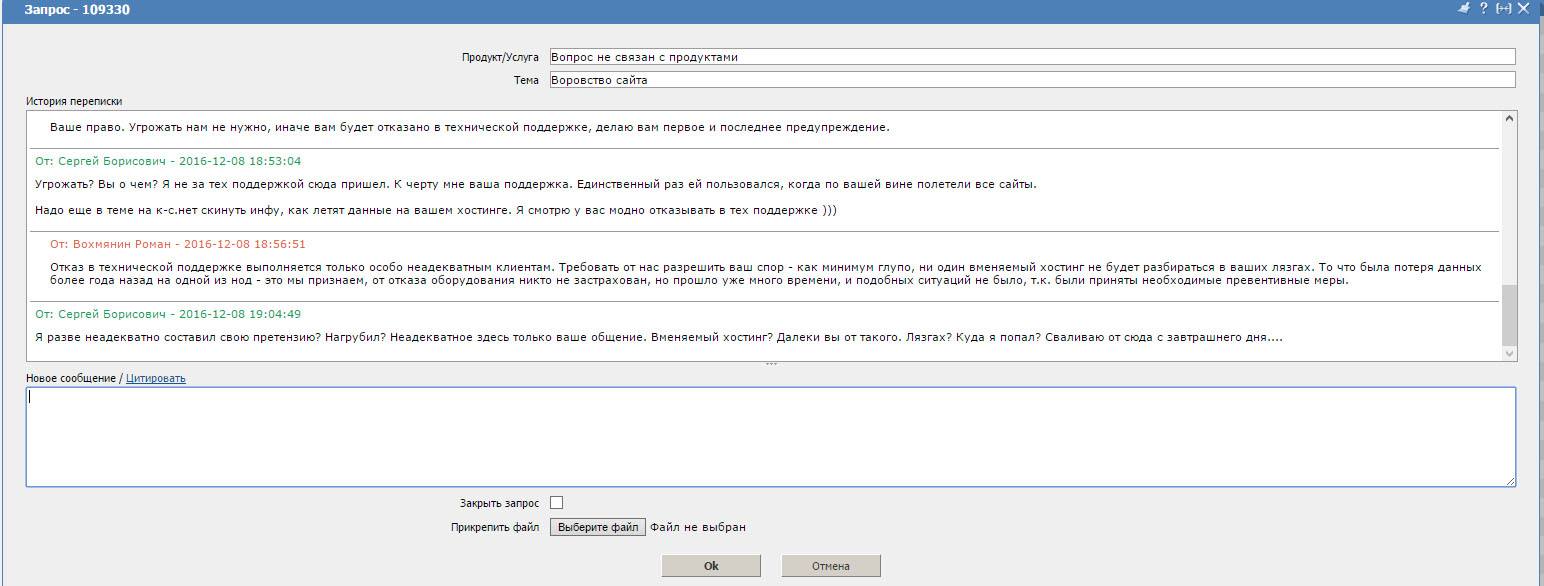Click the width toggle icon in title bar
1544x586 pixels.
[x=1503, y=8]
